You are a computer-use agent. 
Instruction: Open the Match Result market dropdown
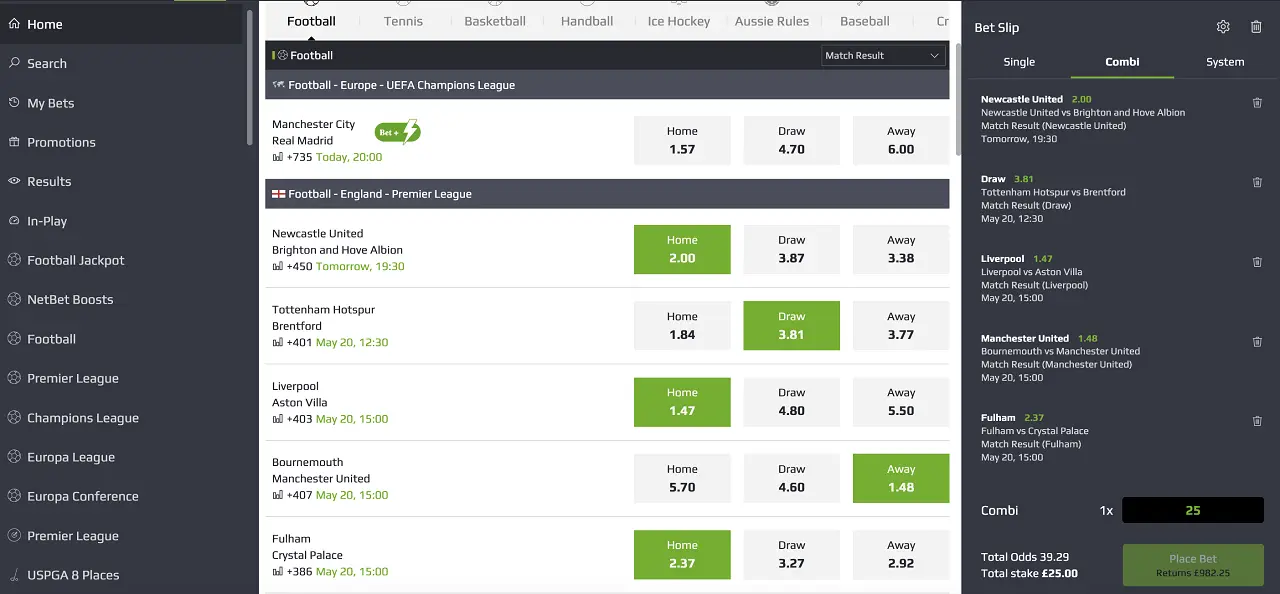[x=883, y=56]
